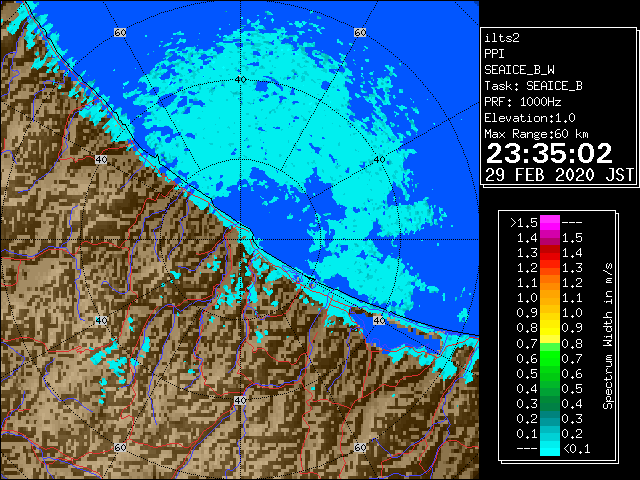Click the 40 km ring label due north over sea
Viewport: 640px width, 480px height.
pyautogui.click(x=240, y=80)
